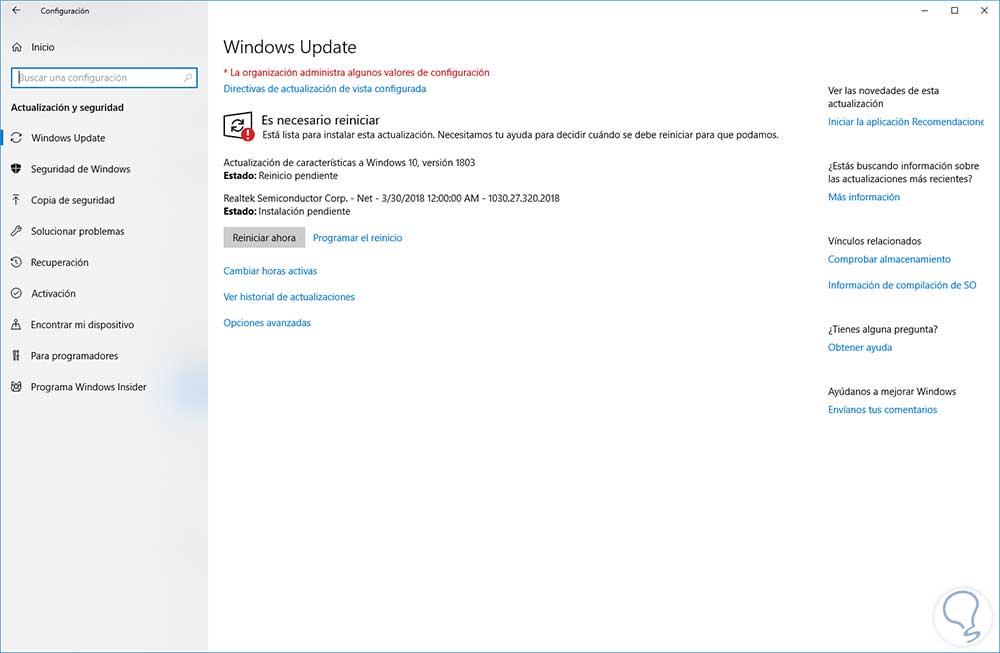Click Envíanos tus comentarios link
The height and width of the screenshot is (653, 1000).
click(882, 410)
